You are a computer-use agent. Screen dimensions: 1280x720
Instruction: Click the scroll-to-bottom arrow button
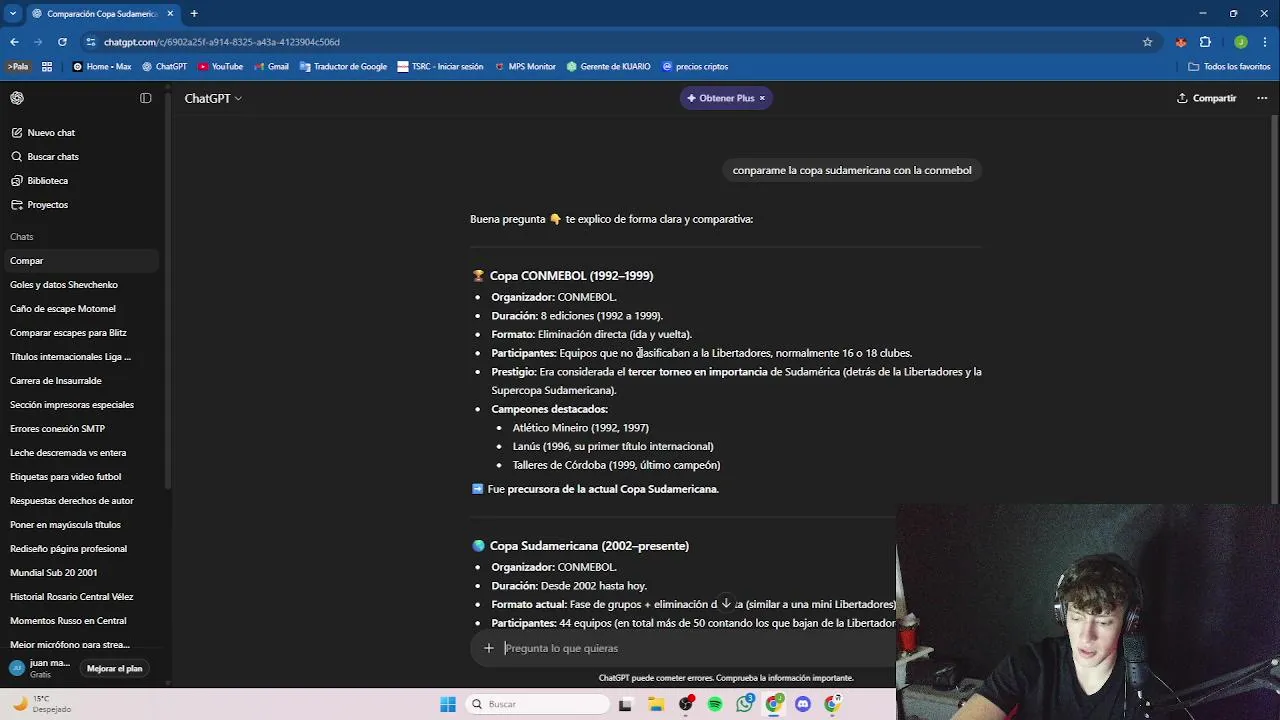[x=727, y=603]
